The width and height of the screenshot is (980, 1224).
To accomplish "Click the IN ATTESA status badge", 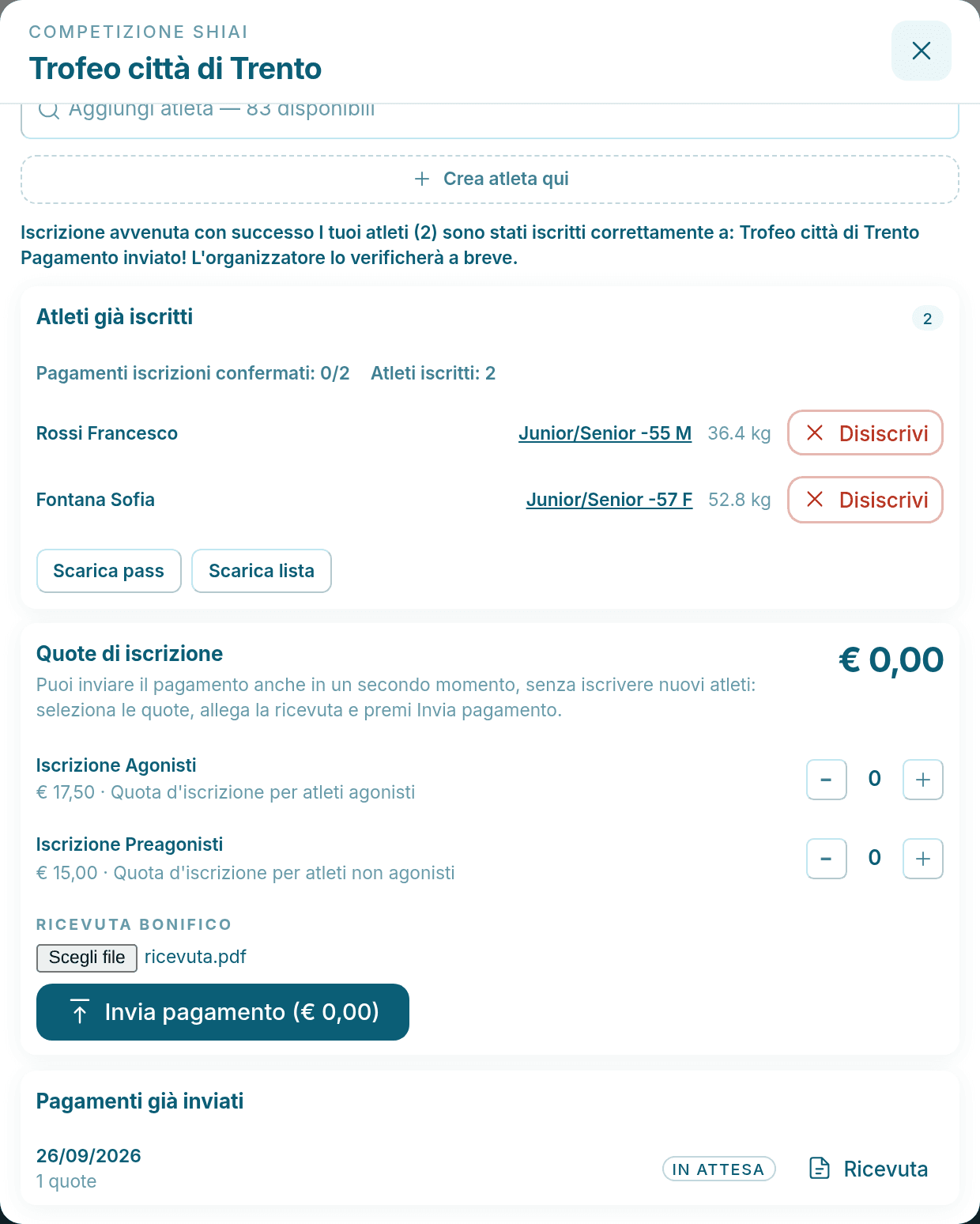I will 719,1169.
